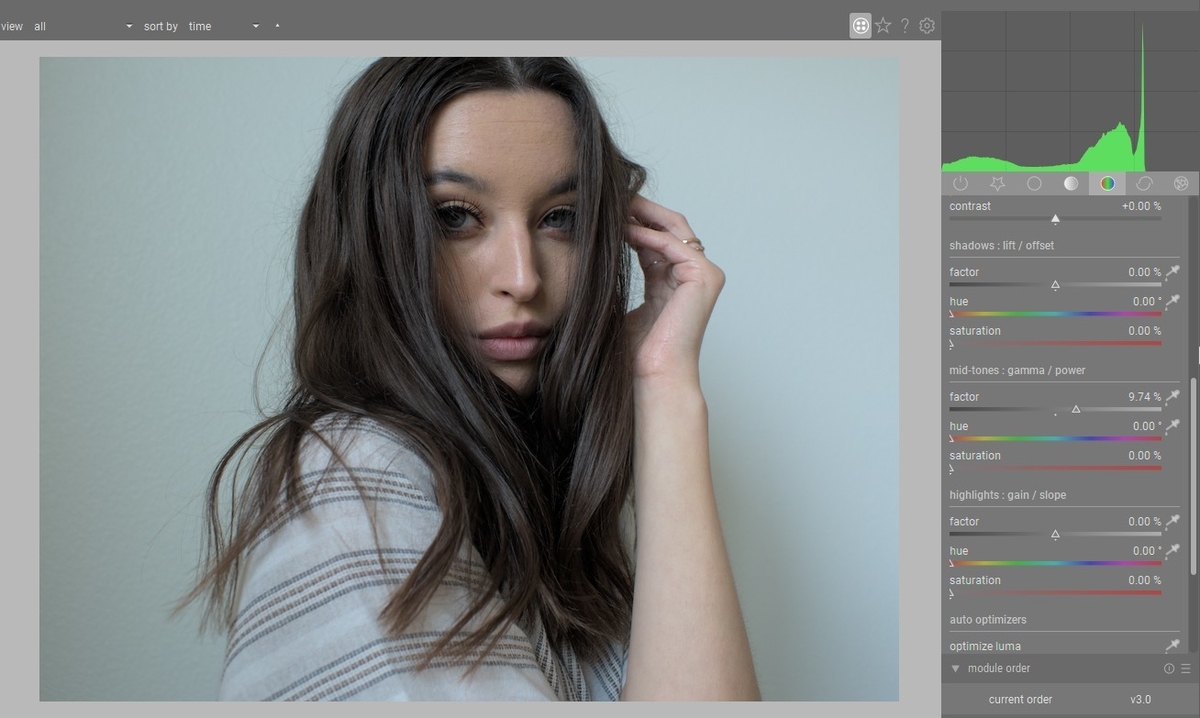Open the view 'all' dropdown

coord(82,26)
